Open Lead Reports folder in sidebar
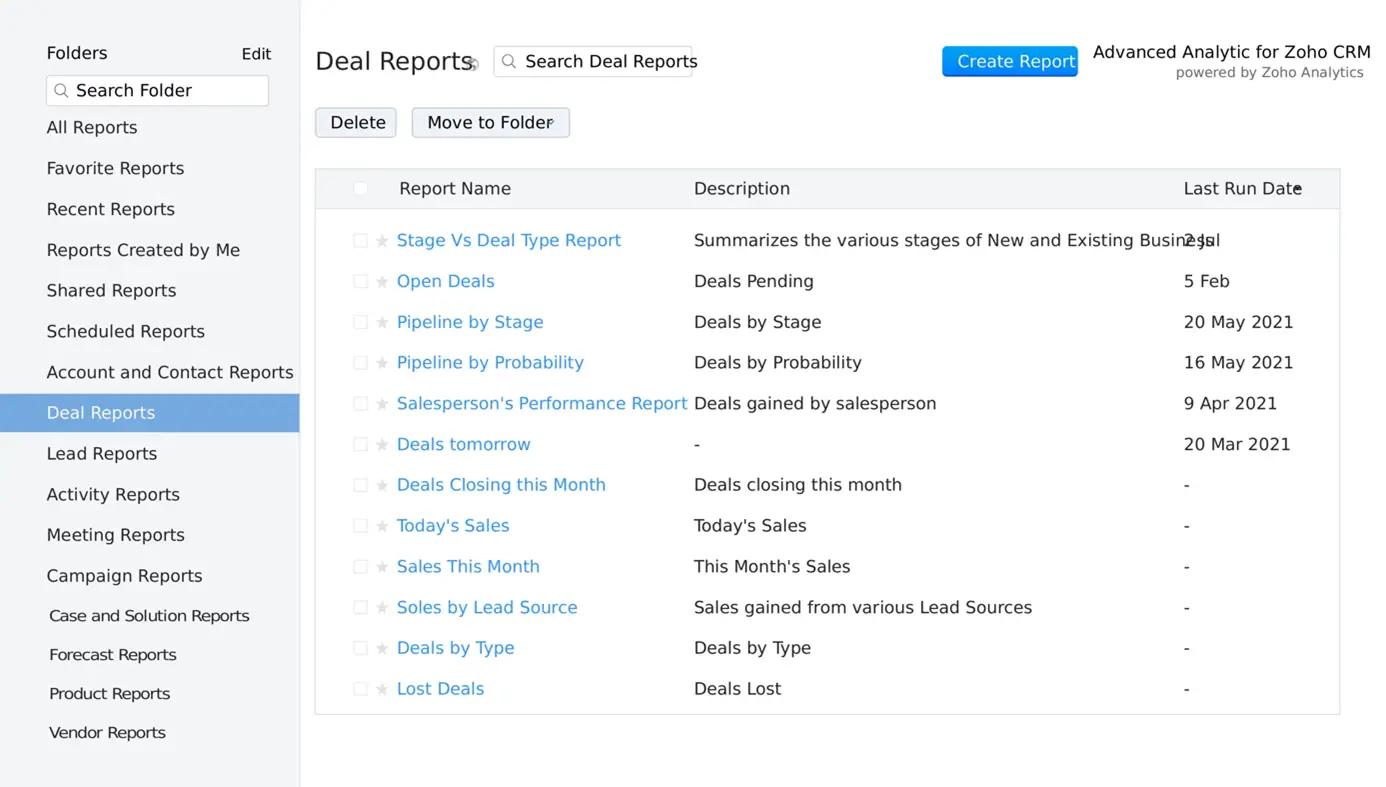 pyautogui.click(x=102, y=454)
